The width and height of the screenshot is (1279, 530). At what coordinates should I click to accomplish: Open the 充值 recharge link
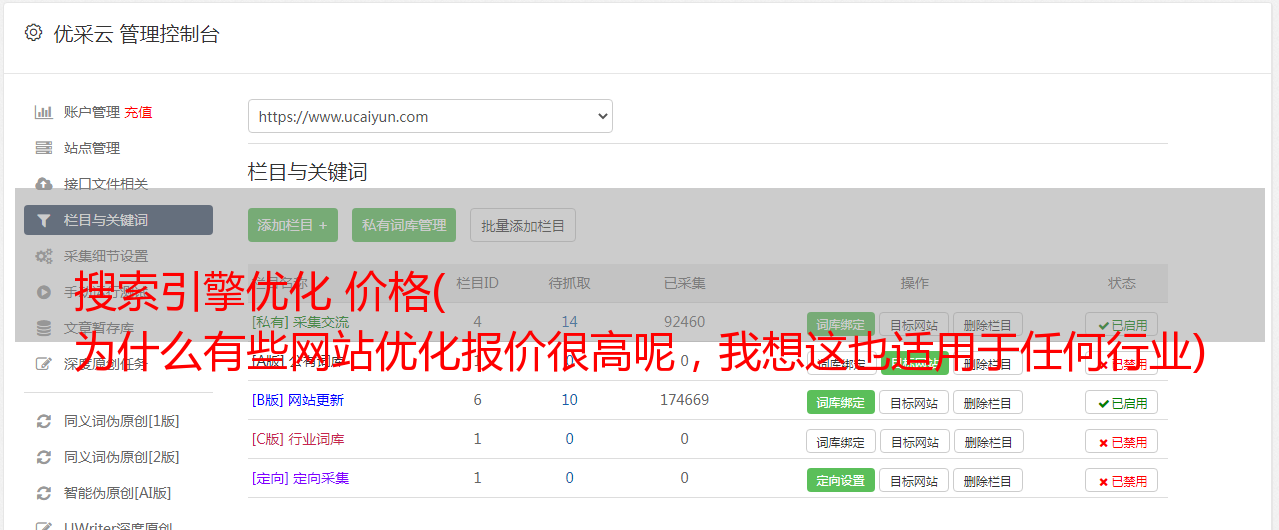coord(138,112)
